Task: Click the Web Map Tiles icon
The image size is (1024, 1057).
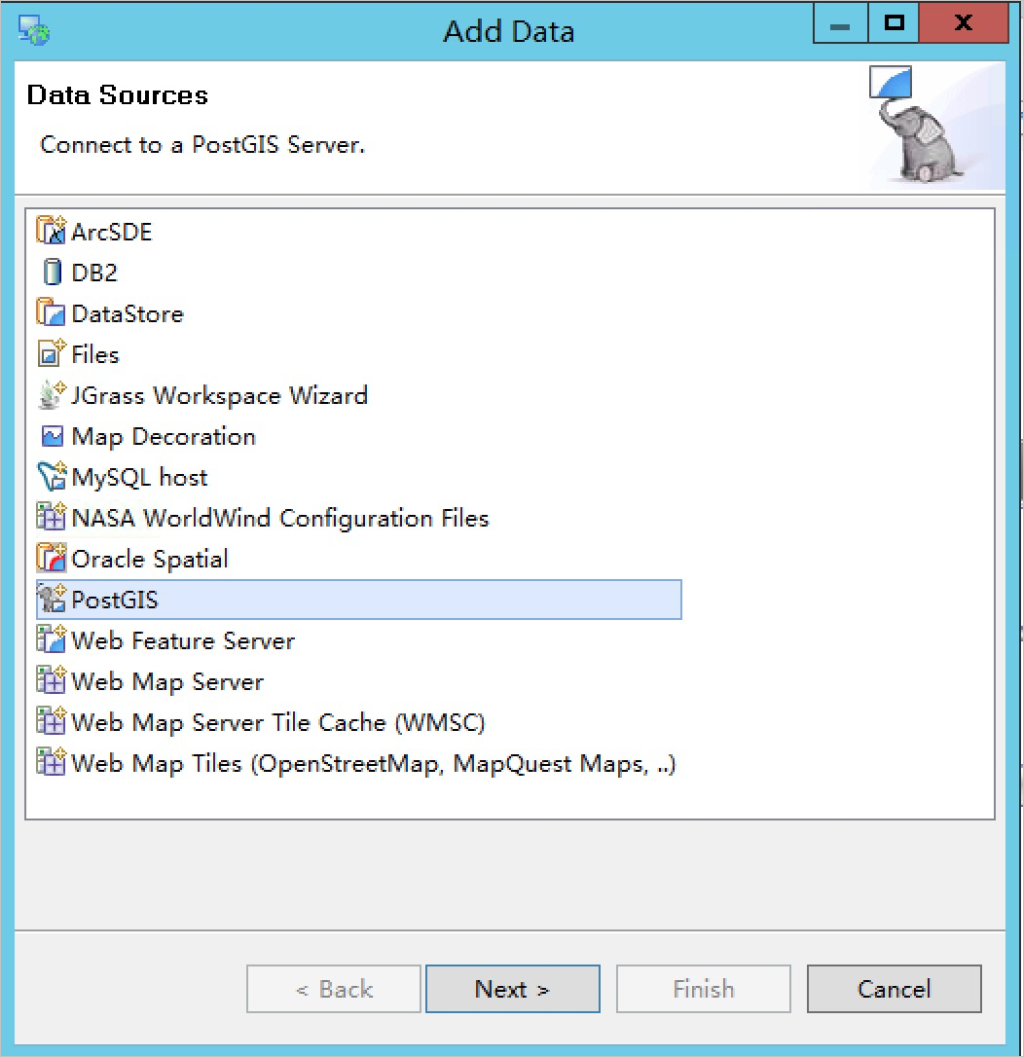Action: [51, 762]
